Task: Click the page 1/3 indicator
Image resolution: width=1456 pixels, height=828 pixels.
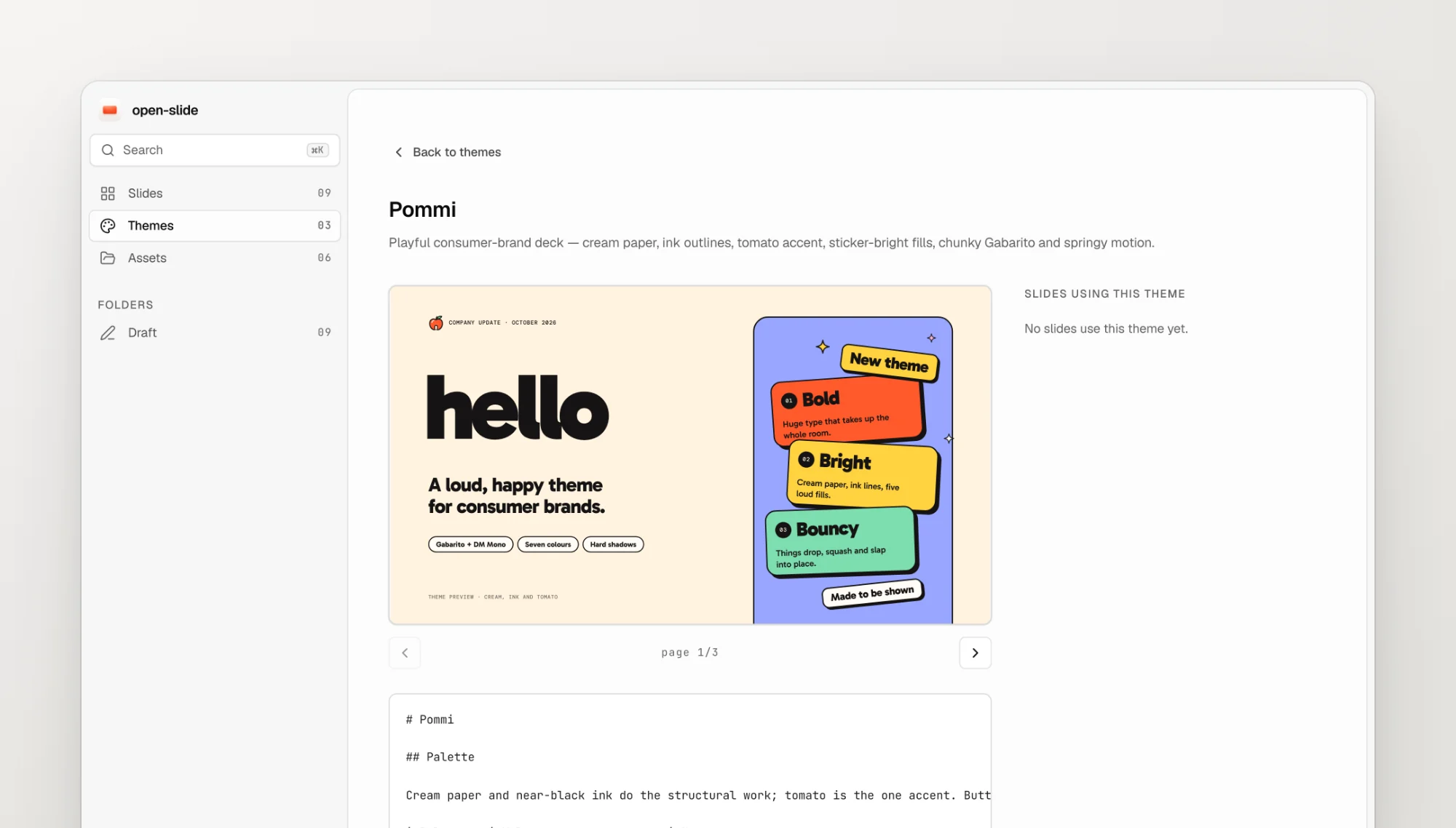Action: 689,653
